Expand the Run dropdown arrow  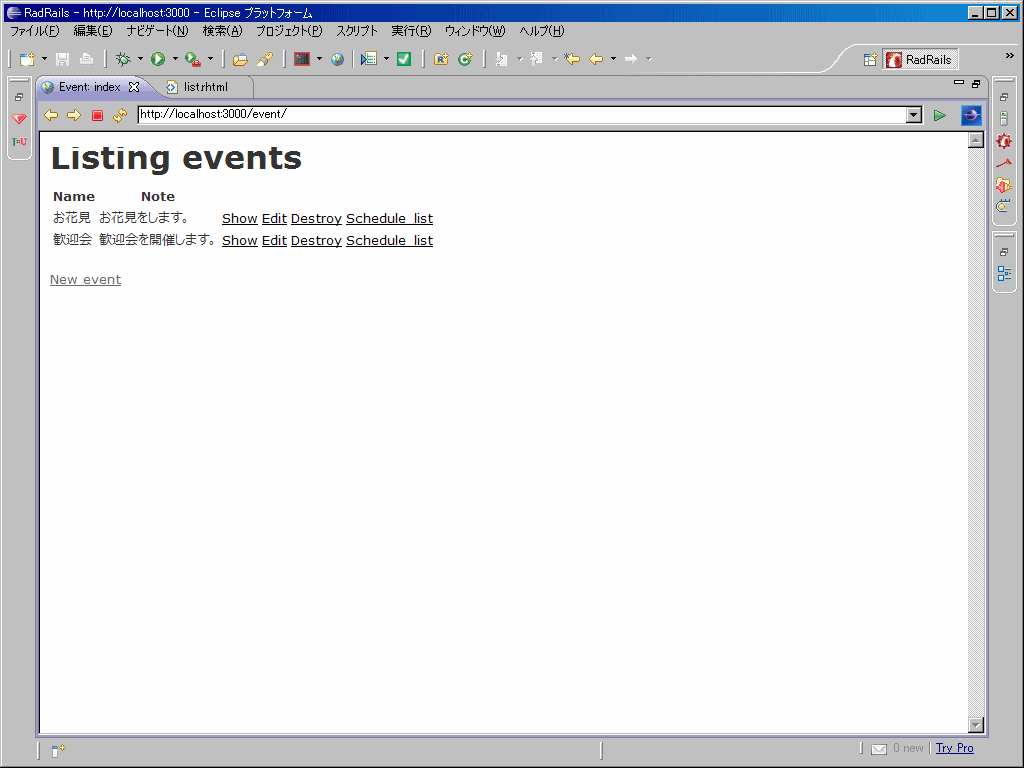click(175, 59)
